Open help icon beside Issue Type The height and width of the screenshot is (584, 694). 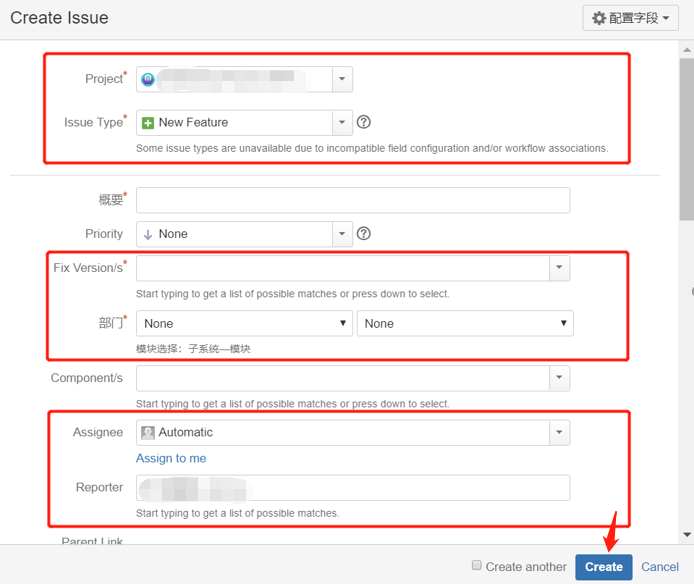tap(363, 122)
